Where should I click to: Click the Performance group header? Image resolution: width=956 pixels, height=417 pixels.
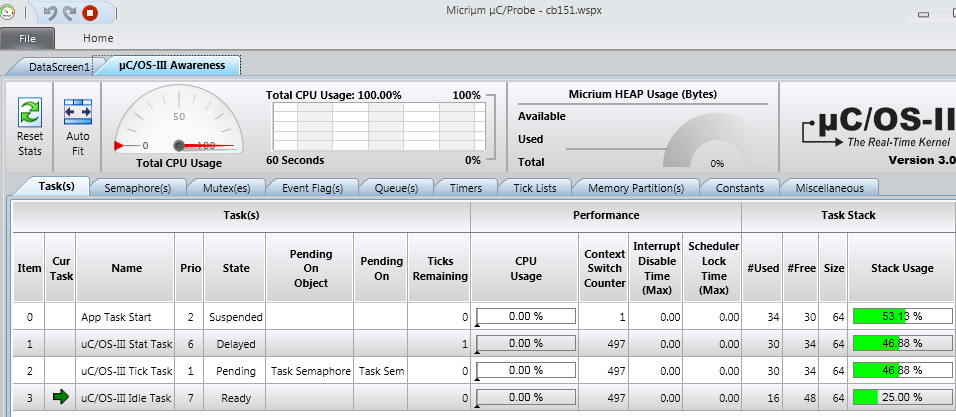click(606, 215)
